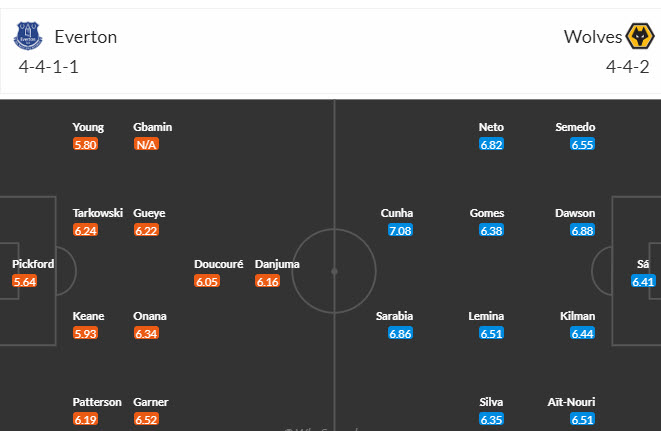661x431 pixels.
Task: Select Onana in the Everton midfield
Action: coord(150,316)
